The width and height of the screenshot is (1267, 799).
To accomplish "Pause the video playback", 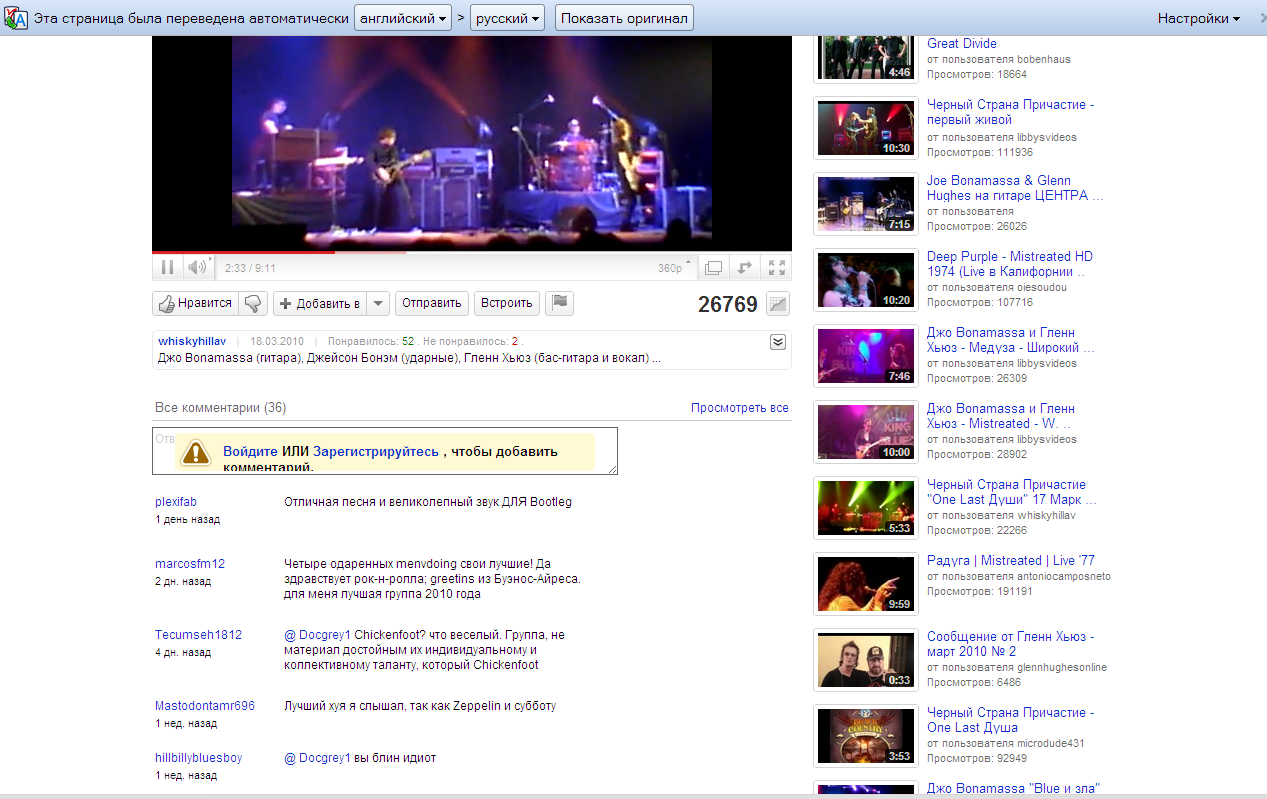I will 167,267.
